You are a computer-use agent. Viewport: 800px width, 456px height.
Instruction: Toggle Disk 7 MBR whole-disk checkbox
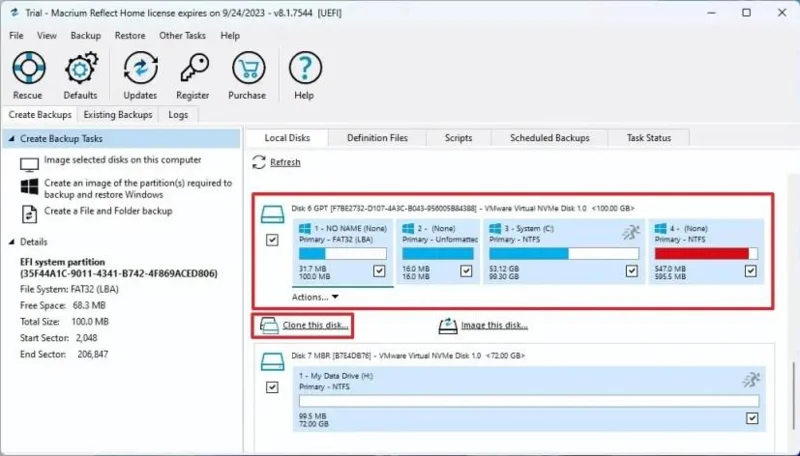(272, 387)
